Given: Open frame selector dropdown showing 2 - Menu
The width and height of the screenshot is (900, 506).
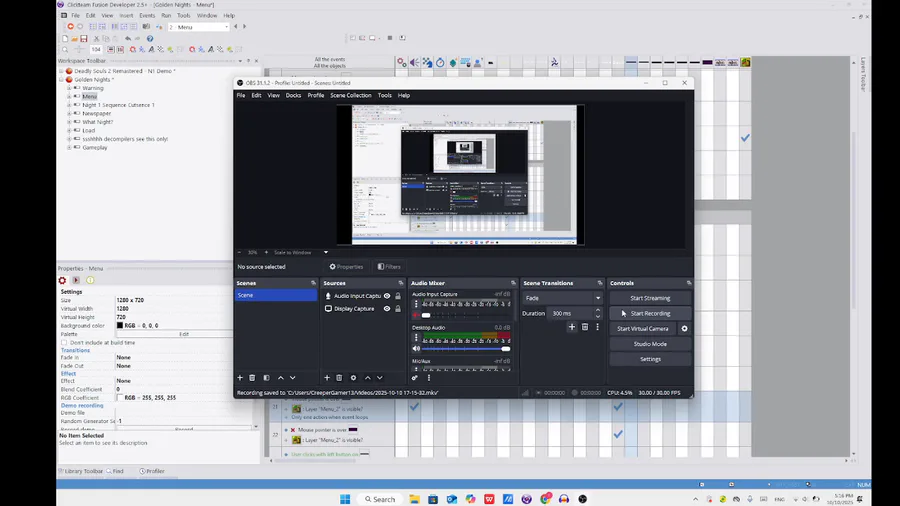Looking at the screenshot, I should [199, 27].
